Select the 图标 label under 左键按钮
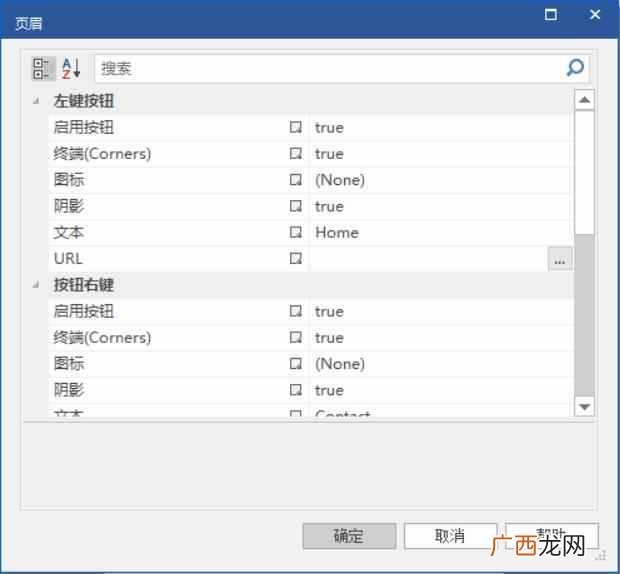This screenshot has height=574, width=620. click(69, 180)
